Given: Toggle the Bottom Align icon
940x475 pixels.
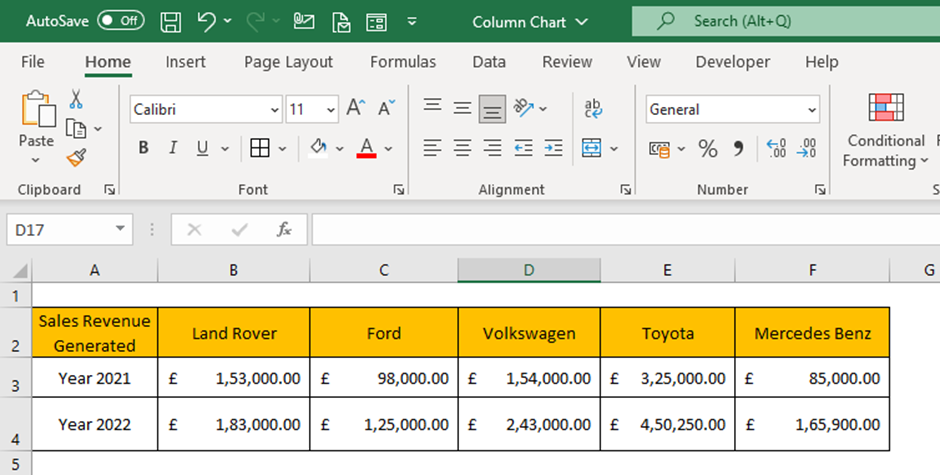Looking at the screenshot, I should [x=492, y=109].
